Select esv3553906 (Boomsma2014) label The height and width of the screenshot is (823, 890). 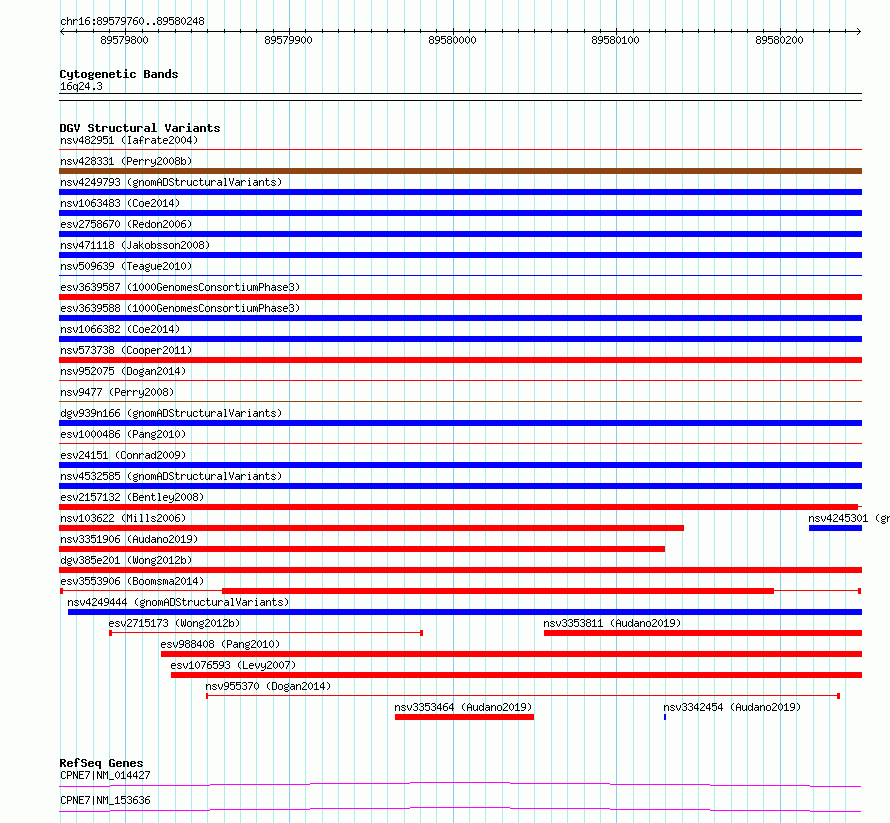coord(132,581)
